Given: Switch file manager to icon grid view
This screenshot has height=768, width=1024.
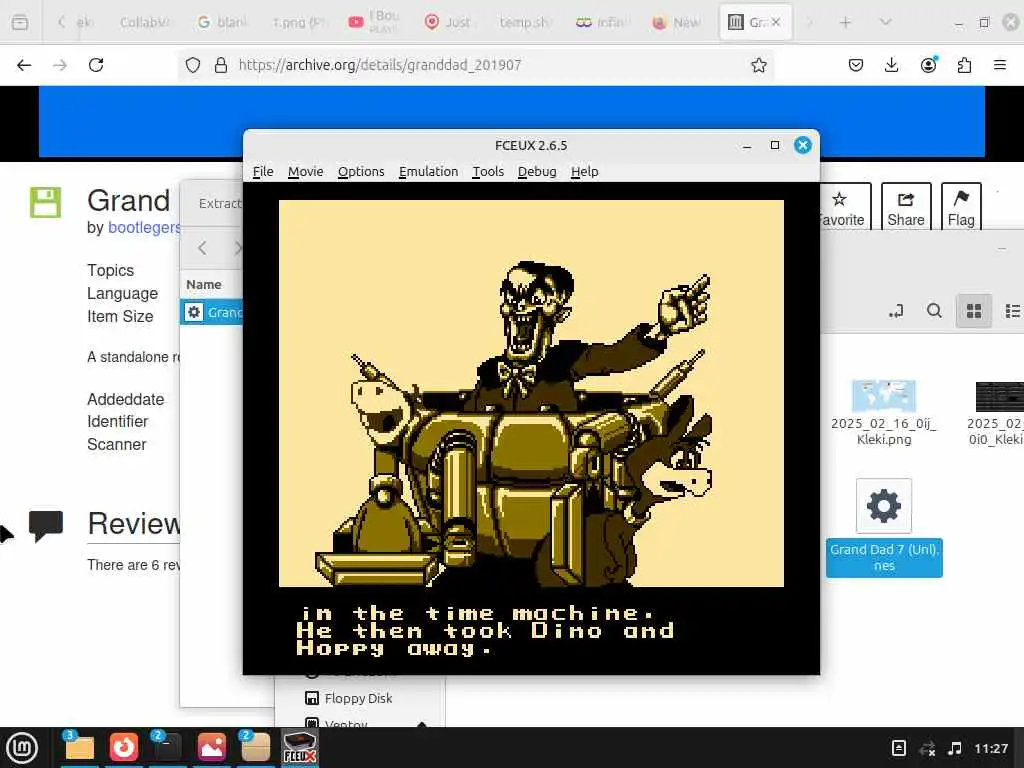Looking at the screenshot, I should [x=974, y=311].
